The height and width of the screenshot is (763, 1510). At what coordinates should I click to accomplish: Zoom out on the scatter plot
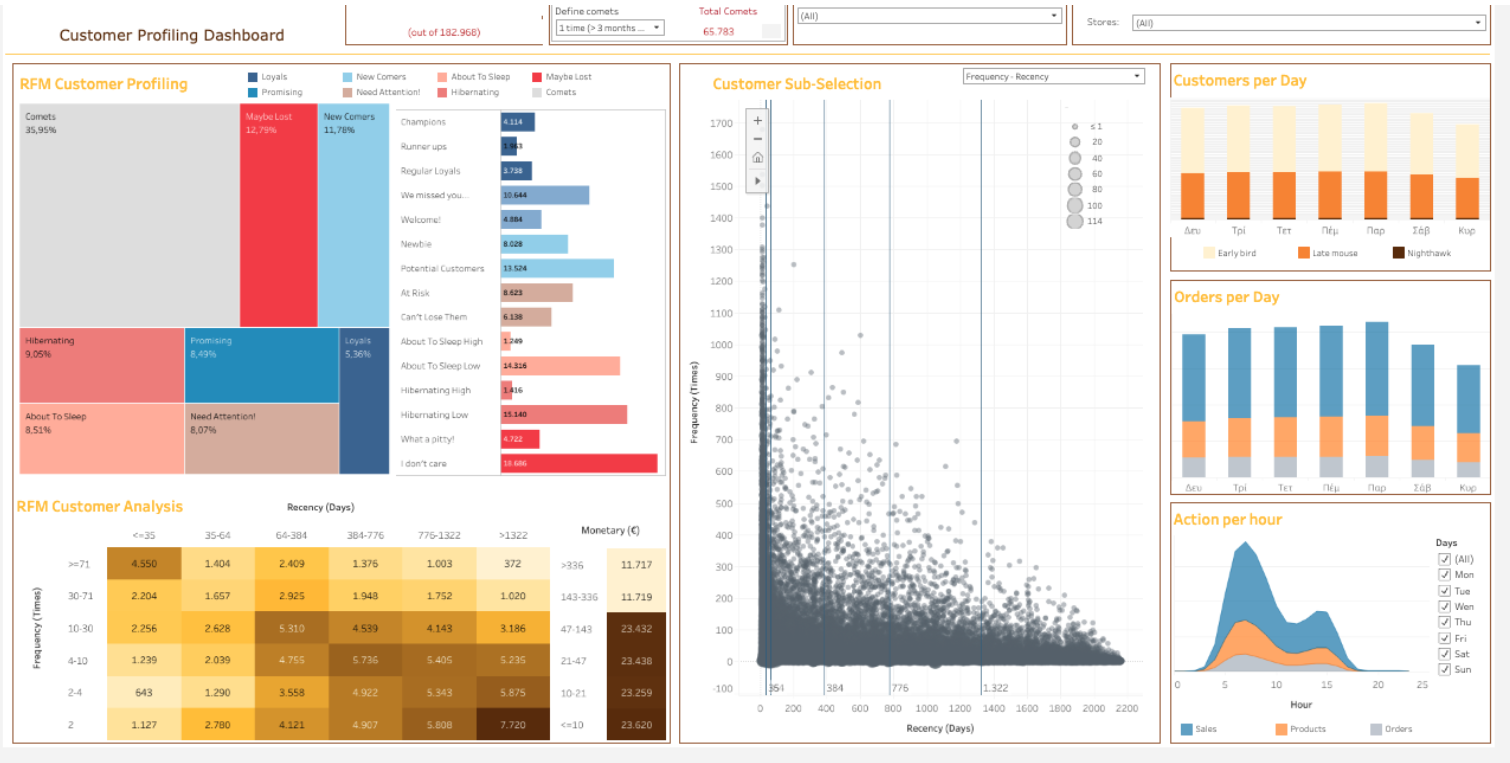[x=757, y=139]
